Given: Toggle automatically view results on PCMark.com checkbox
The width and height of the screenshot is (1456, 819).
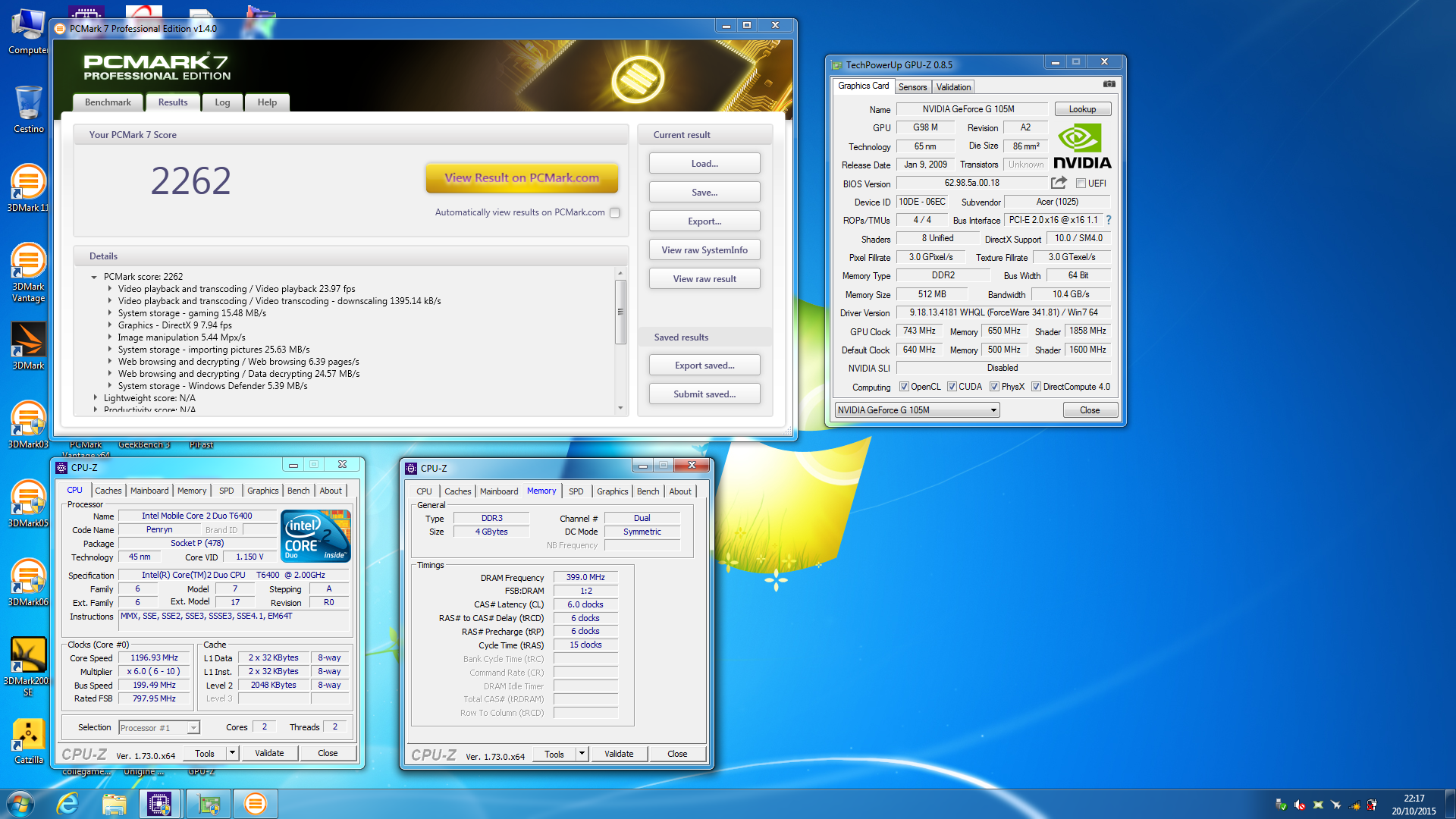Looking at the screenshot, I should (x=615, y=213).
